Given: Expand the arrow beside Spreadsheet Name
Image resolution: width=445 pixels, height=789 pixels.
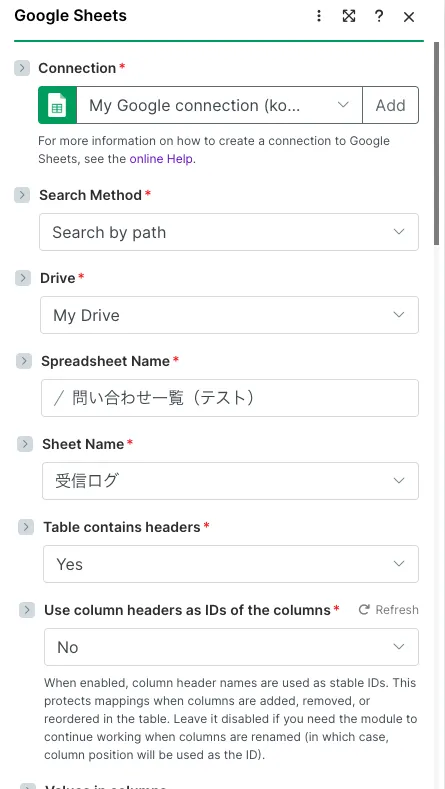Looking at the screenshot, I should point(24,361).
